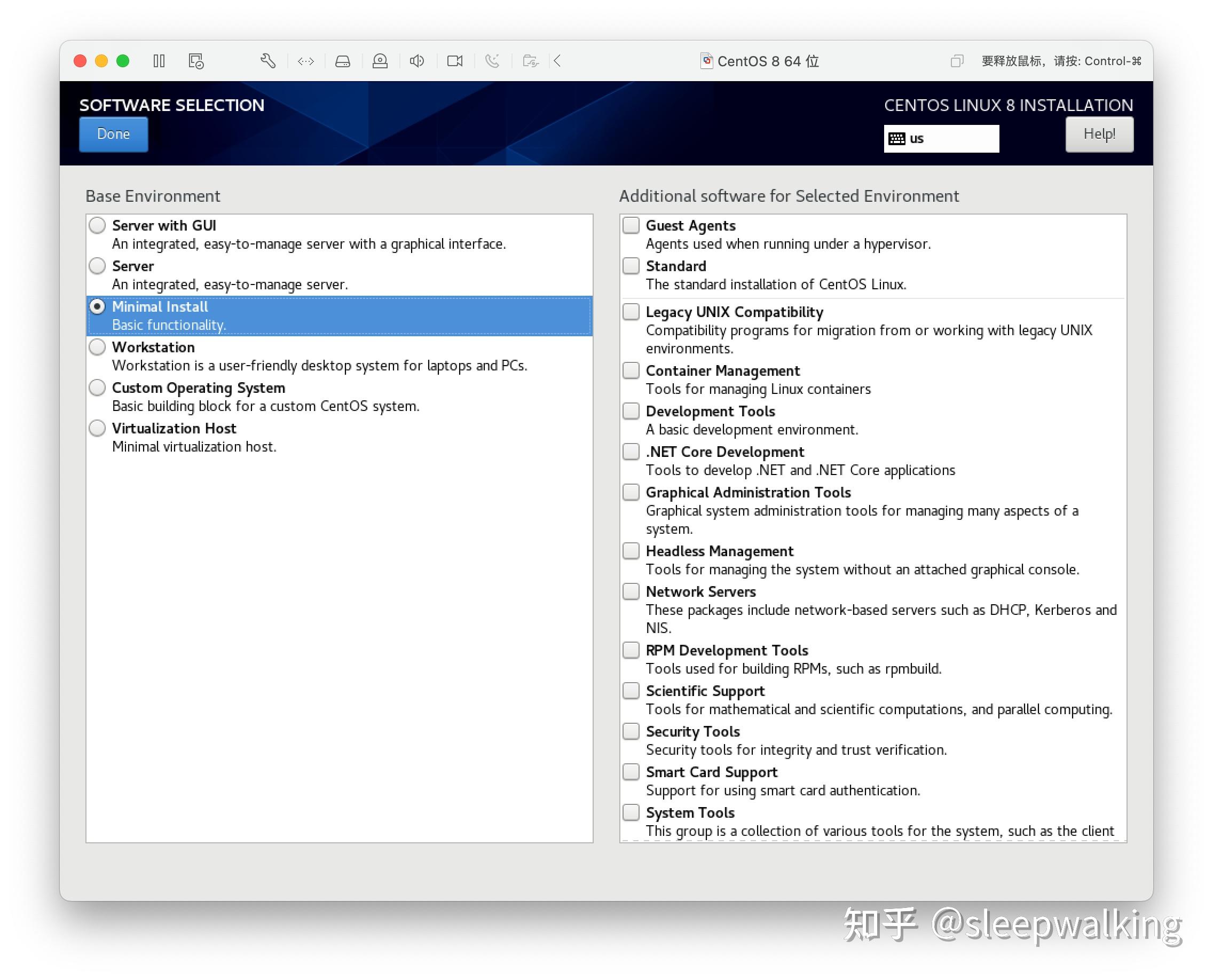Click the camera device icon
Image resolution: width=1213 pixels, height=980 pixels.
[454, 61]
